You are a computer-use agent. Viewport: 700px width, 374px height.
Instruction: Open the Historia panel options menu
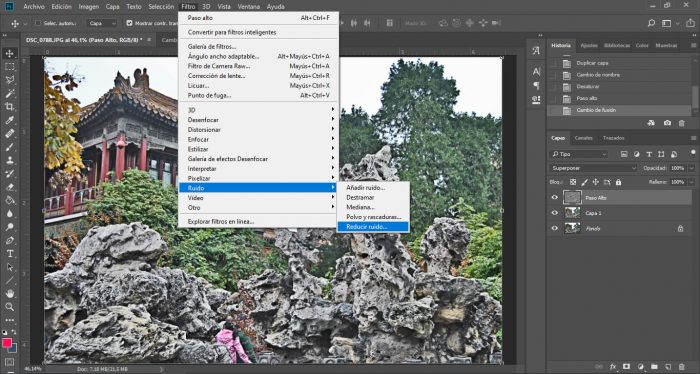[693, 46]
